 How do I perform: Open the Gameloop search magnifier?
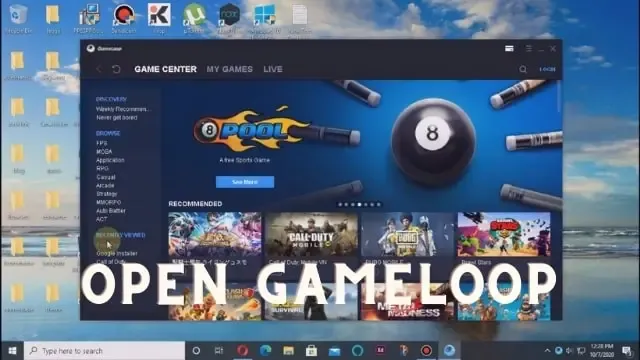(x=523, y=69)
